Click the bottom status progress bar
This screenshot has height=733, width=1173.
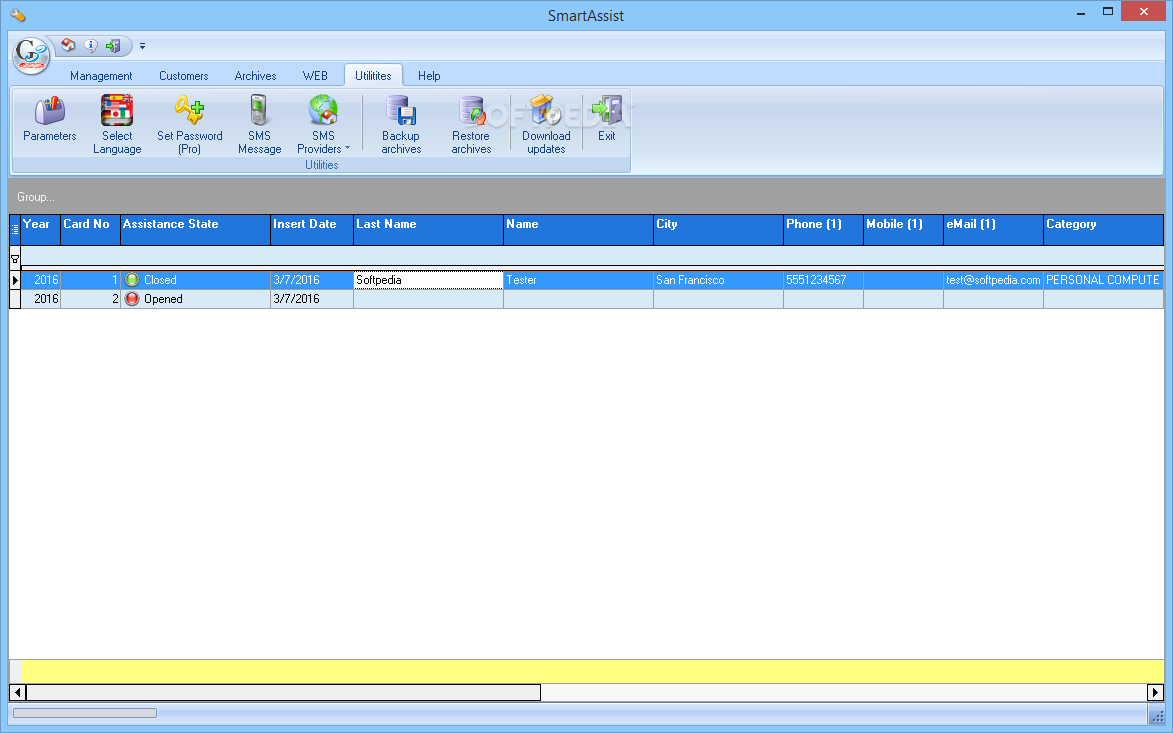(x=85, y=713)
